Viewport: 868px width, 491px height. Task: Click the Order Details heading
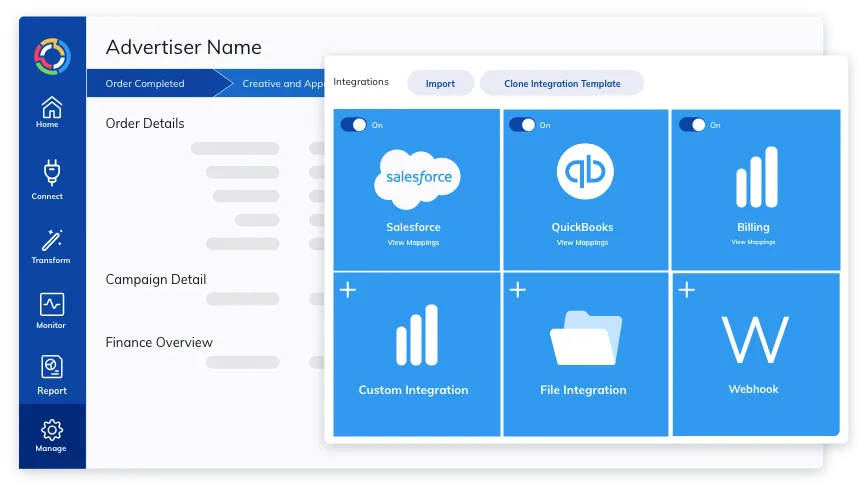pyautogui.click(x=145, y=123)
